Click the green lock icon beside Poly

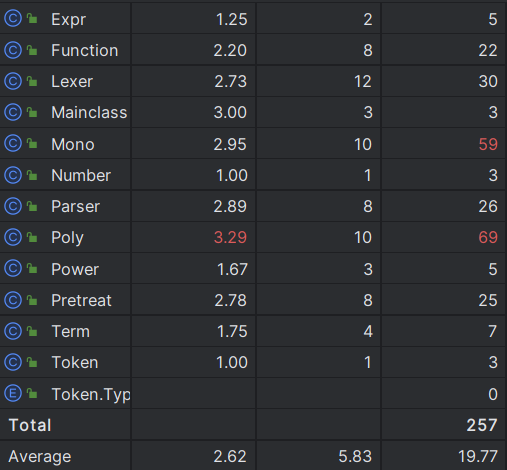[32, 237]
